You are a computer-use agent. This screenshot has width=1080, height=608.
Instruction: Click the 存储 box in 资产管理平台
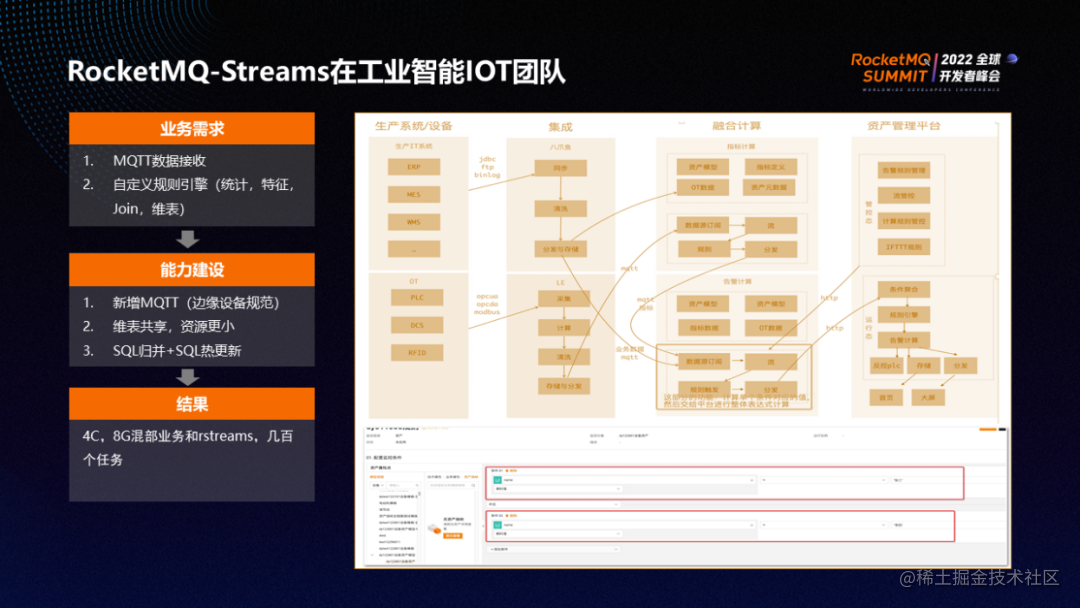click(924, 366)
